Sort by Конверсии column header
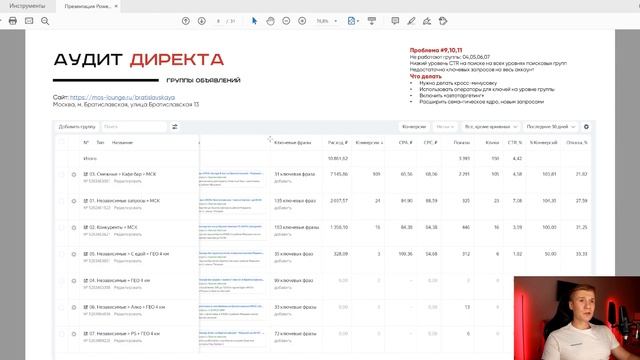The width and height of the screenshot is (640, 360). (x=369, y=142)
